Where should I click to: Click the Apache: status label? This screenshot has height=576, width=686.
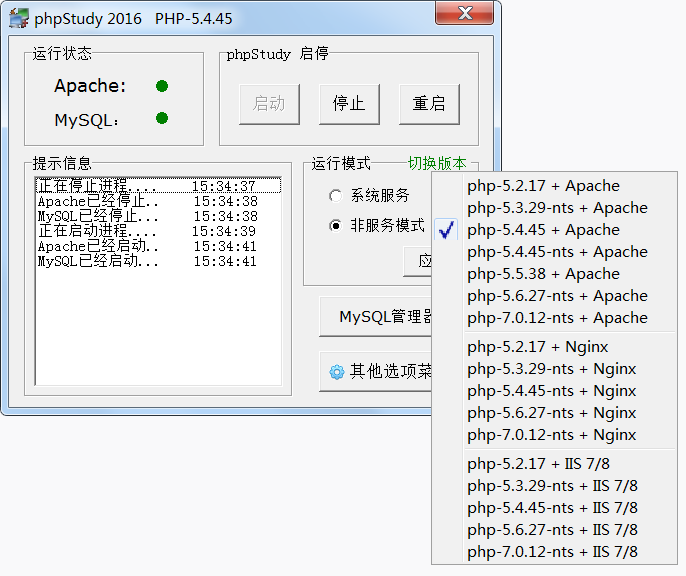point(90,86)
